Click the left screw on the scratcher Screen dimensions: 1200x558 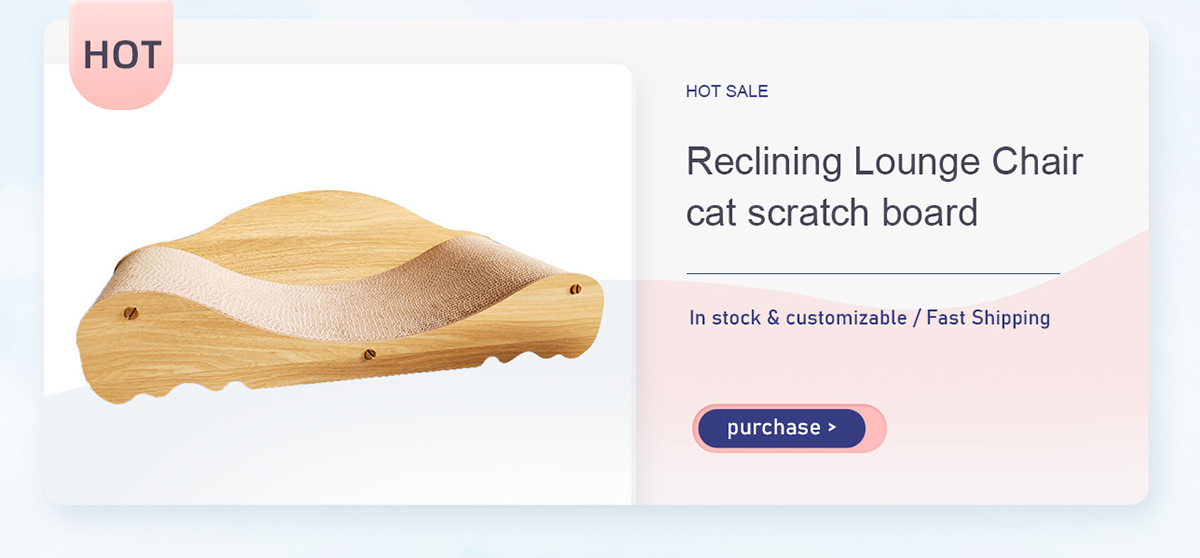point(127,312)
